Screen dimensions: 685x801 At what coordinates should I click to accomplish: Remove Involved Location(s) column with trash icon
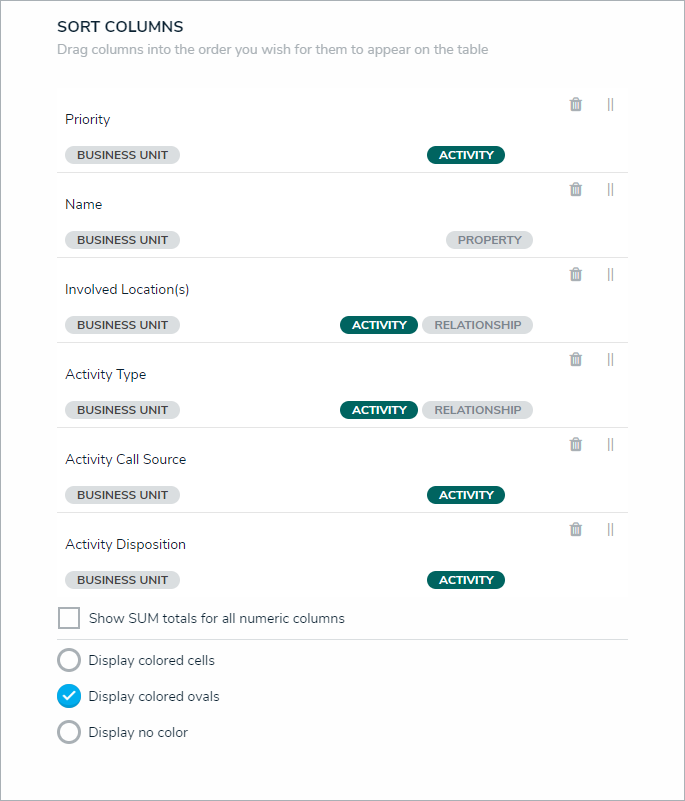point(576,274)
